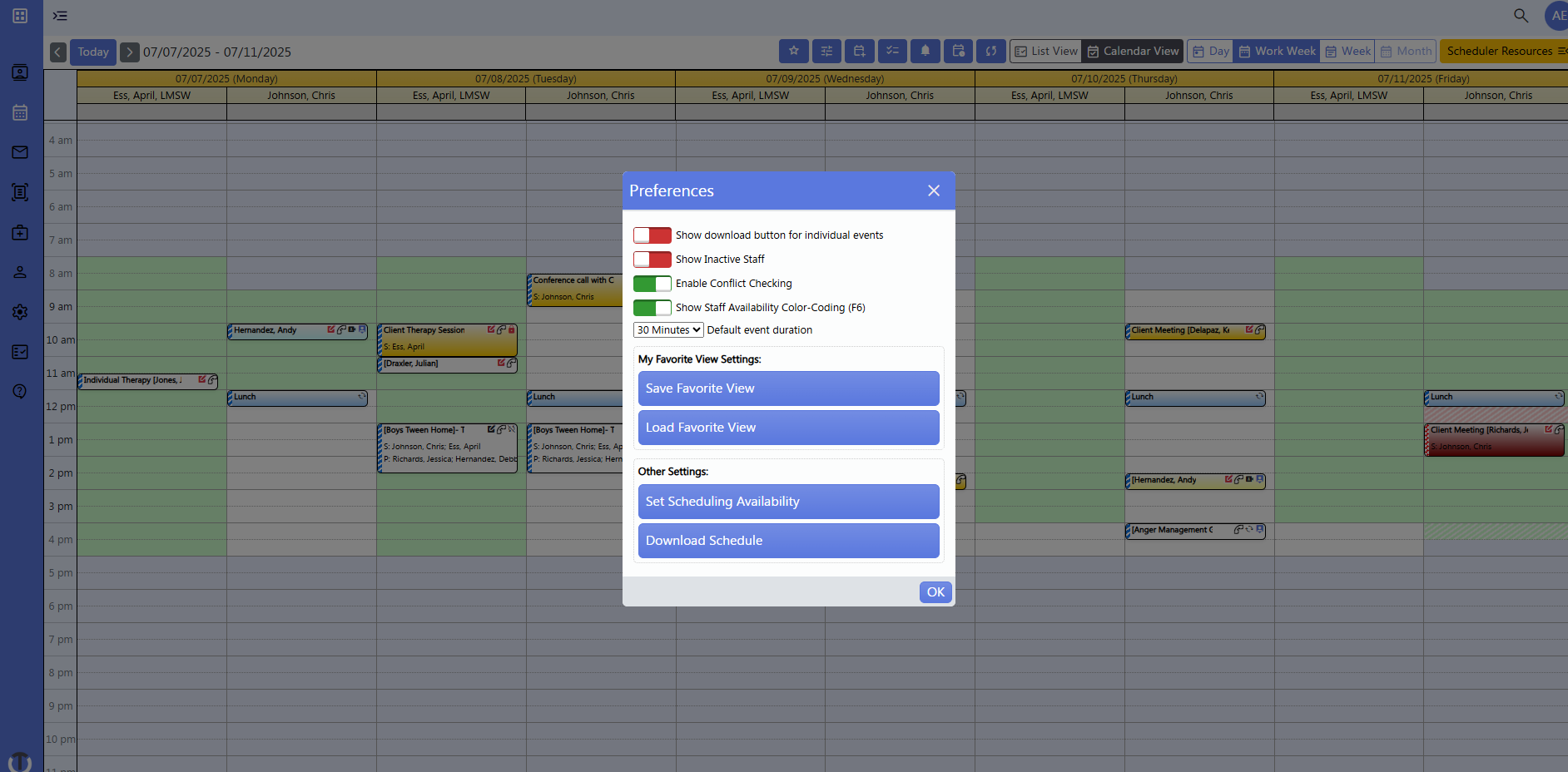Open the help question mark icon in the sidebar

20,391
